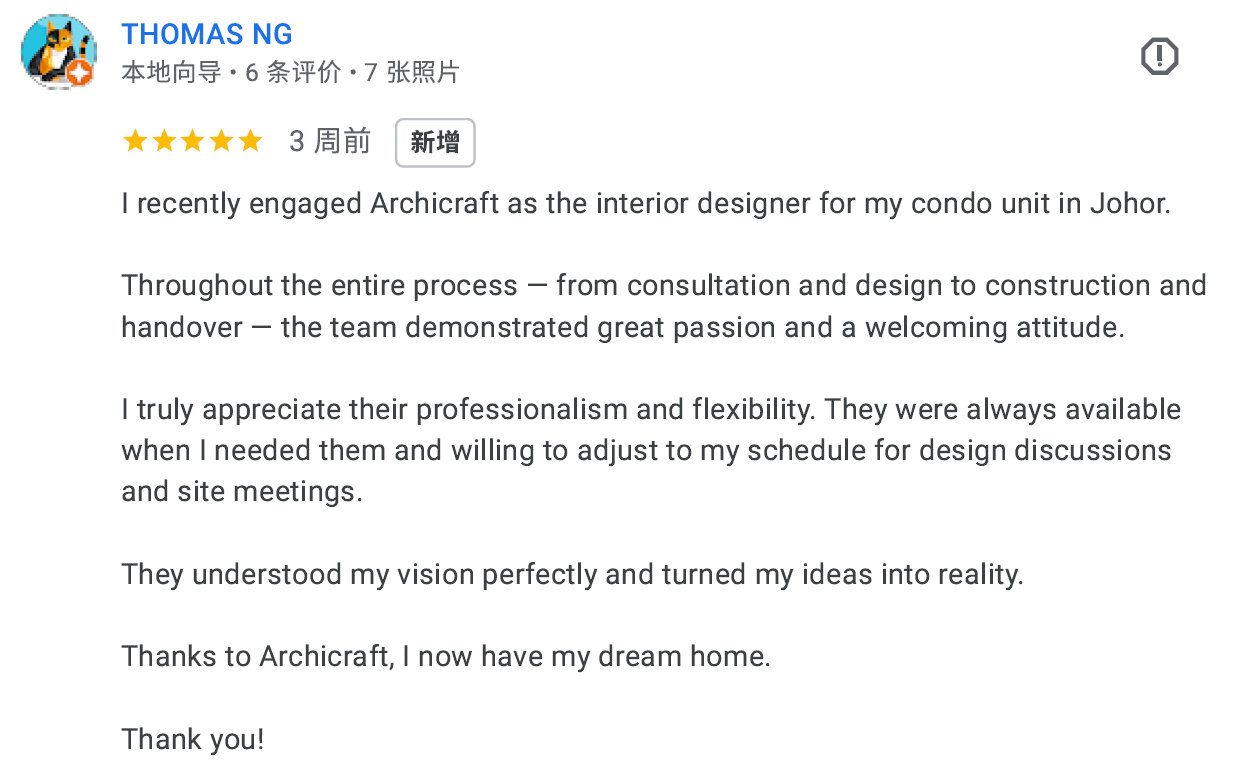Click the 本地向导 label

pos(171,72)
